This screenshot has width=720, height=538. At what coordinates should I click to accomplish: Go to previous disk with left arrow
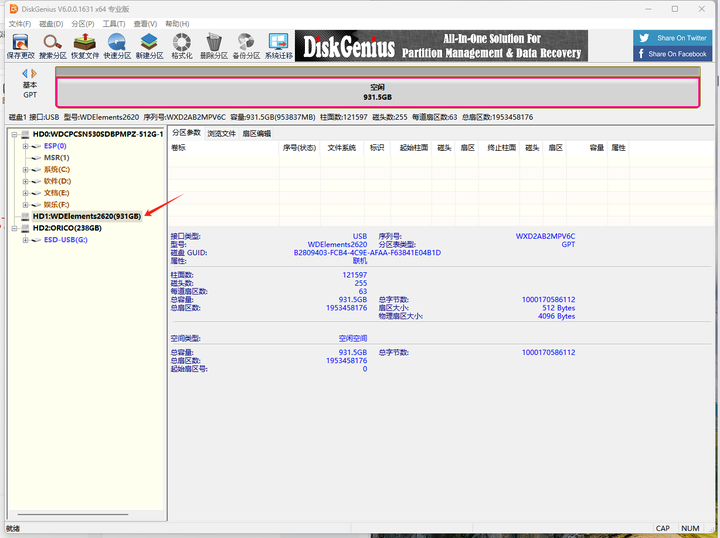25,73
